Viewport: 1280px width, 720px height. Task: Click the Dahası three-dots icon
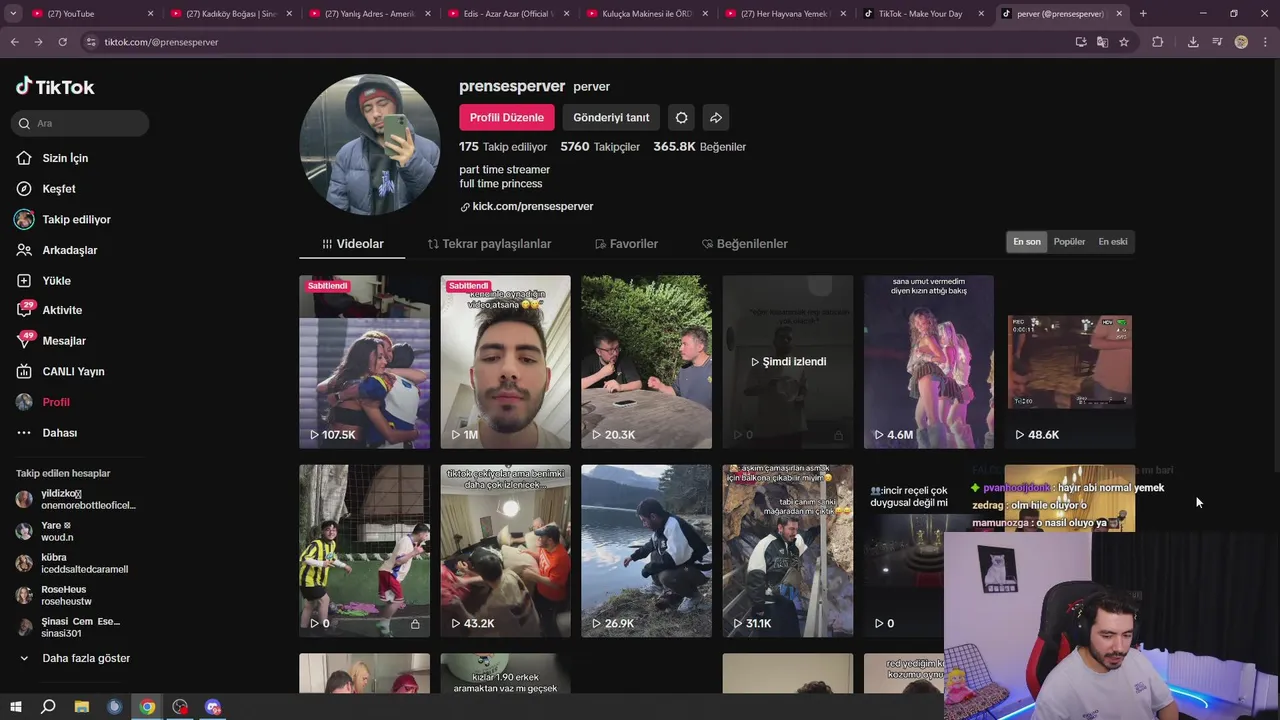point(24,433)
